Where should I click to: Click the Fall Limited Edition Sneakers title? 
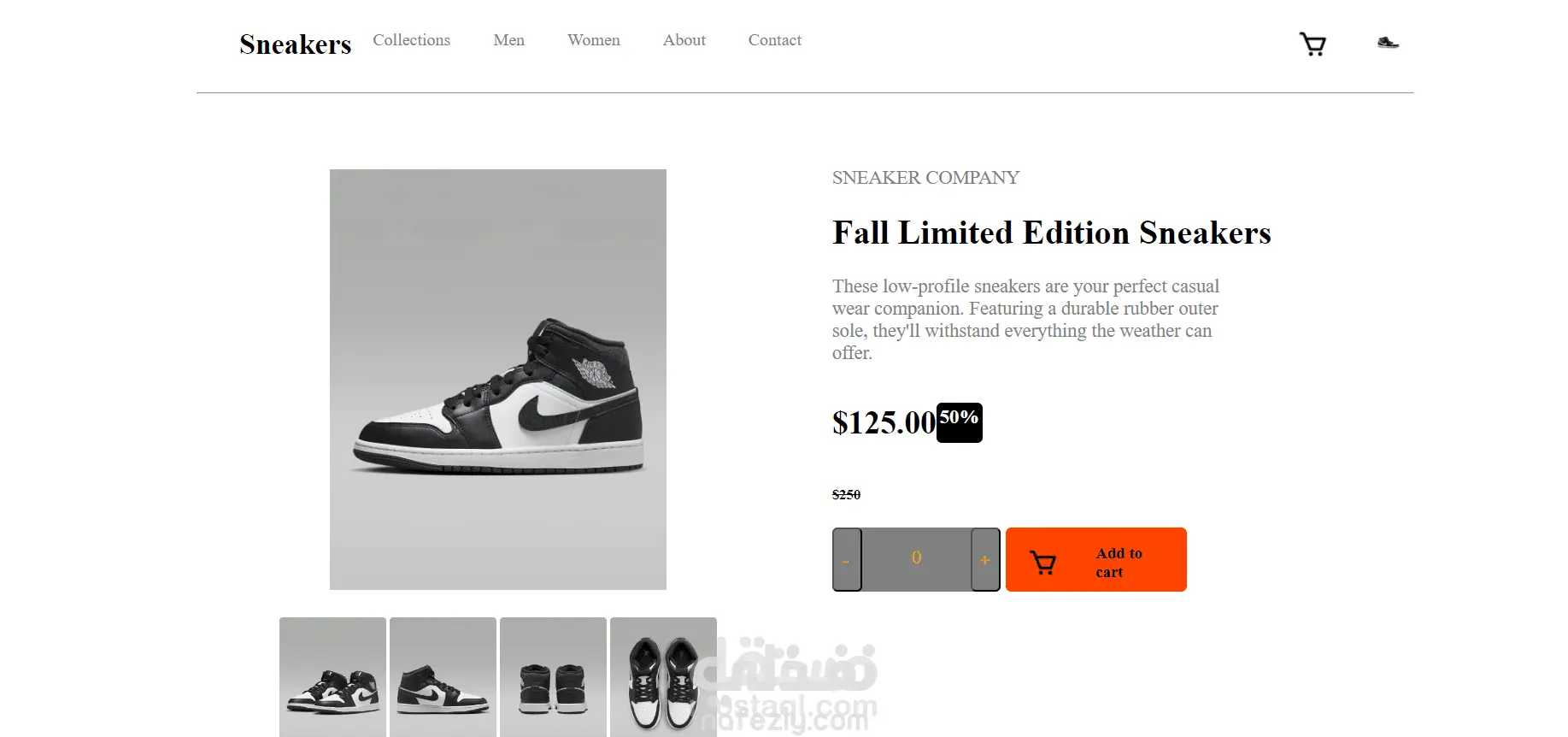click(x=1051, y=233)
